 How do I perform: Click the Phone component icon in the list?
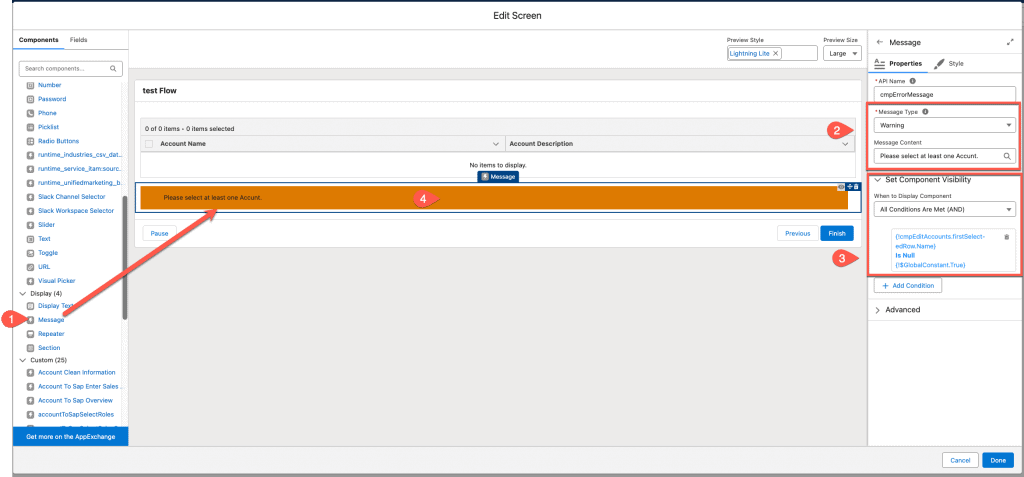coord(30,113)
